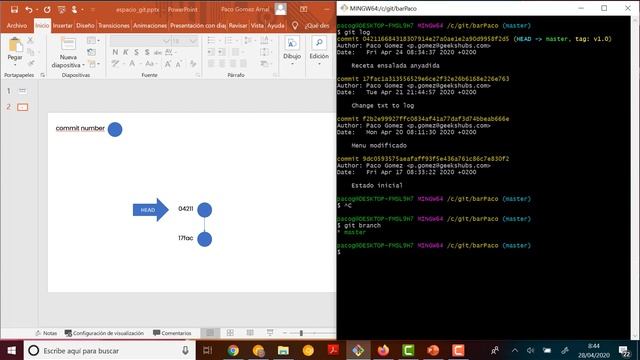Switch to the Animaciones tab

[x=150, y=25]
